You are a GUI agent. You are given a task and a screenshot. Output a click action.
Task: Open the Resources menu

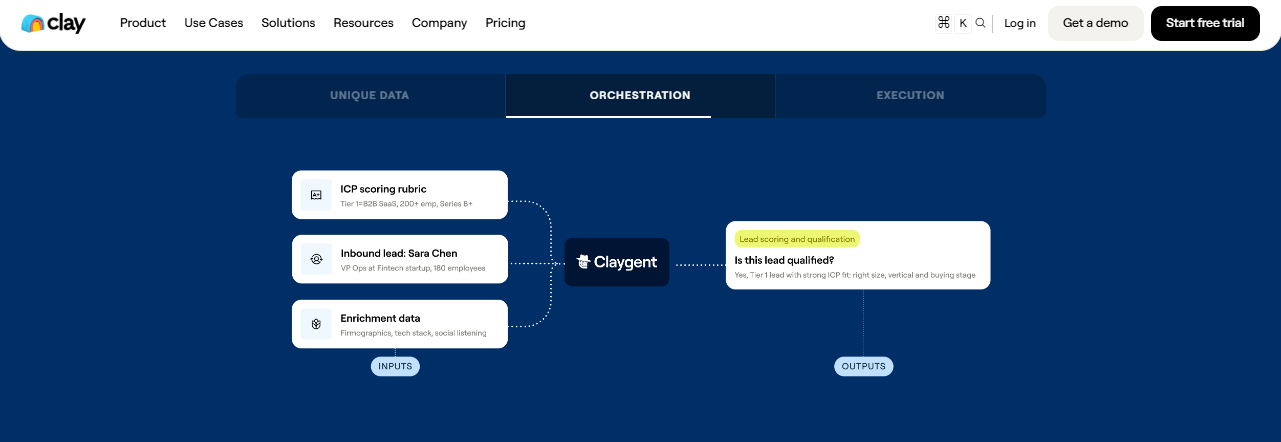point(363,23)
